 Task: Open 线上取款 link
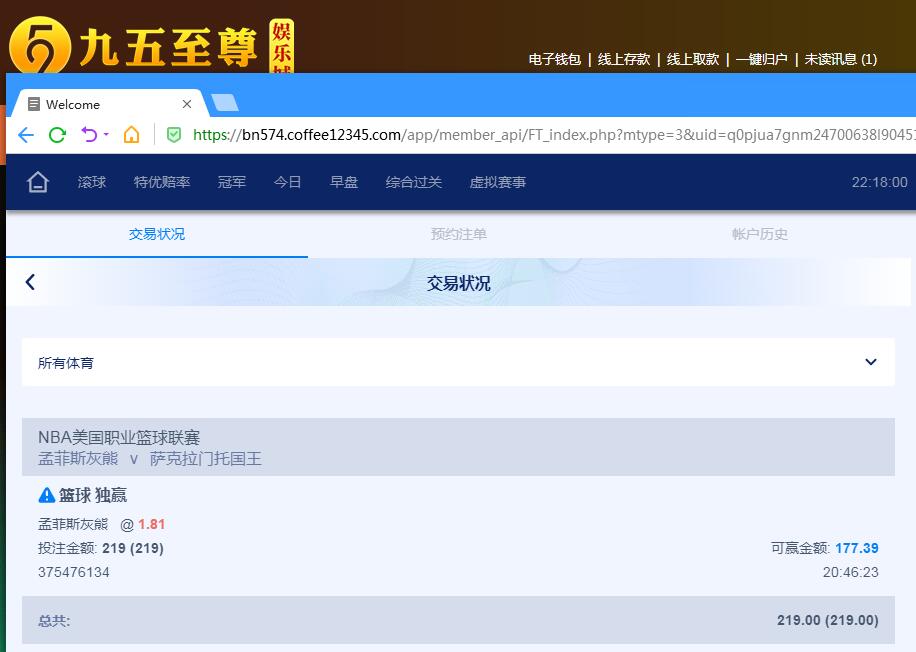[x=693, y=59]
